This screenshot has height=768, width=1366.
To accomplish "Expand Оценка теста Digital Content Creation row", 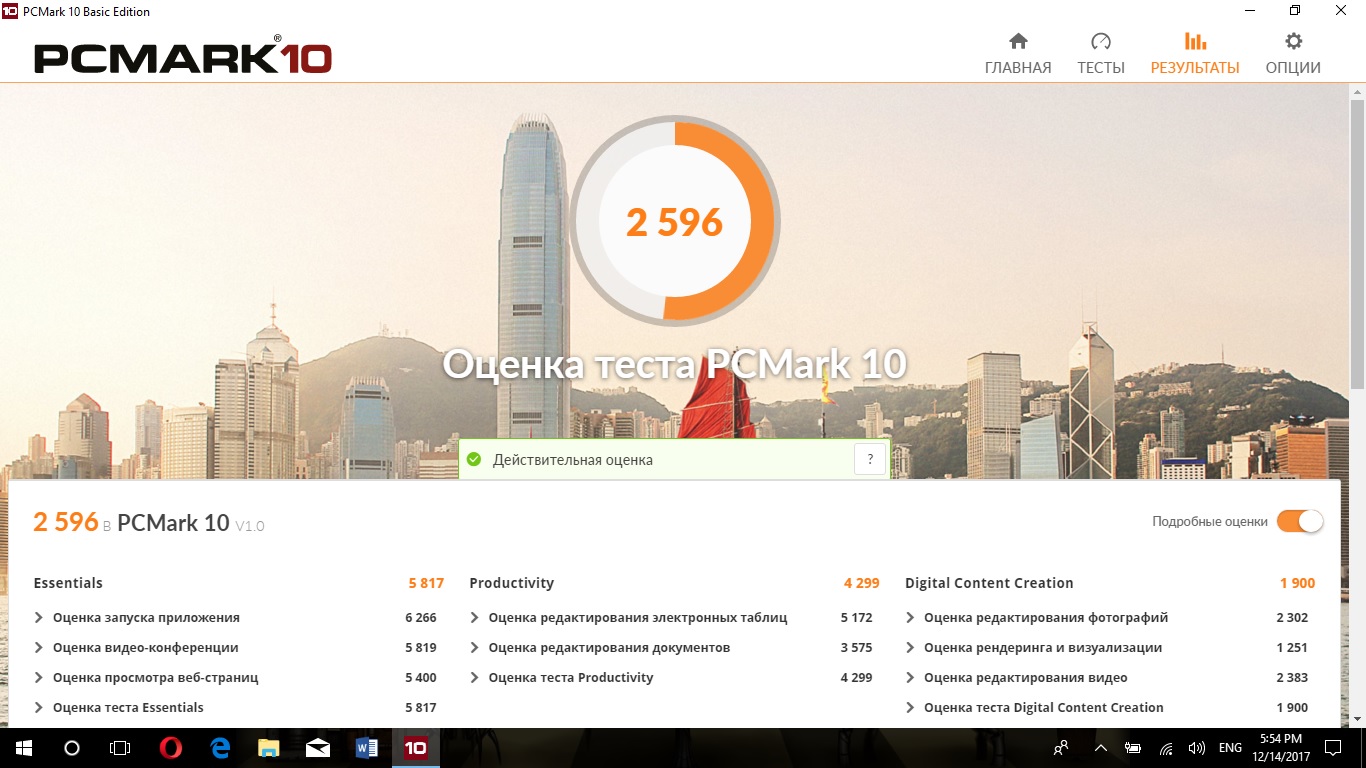I will tap(1107, 707).
